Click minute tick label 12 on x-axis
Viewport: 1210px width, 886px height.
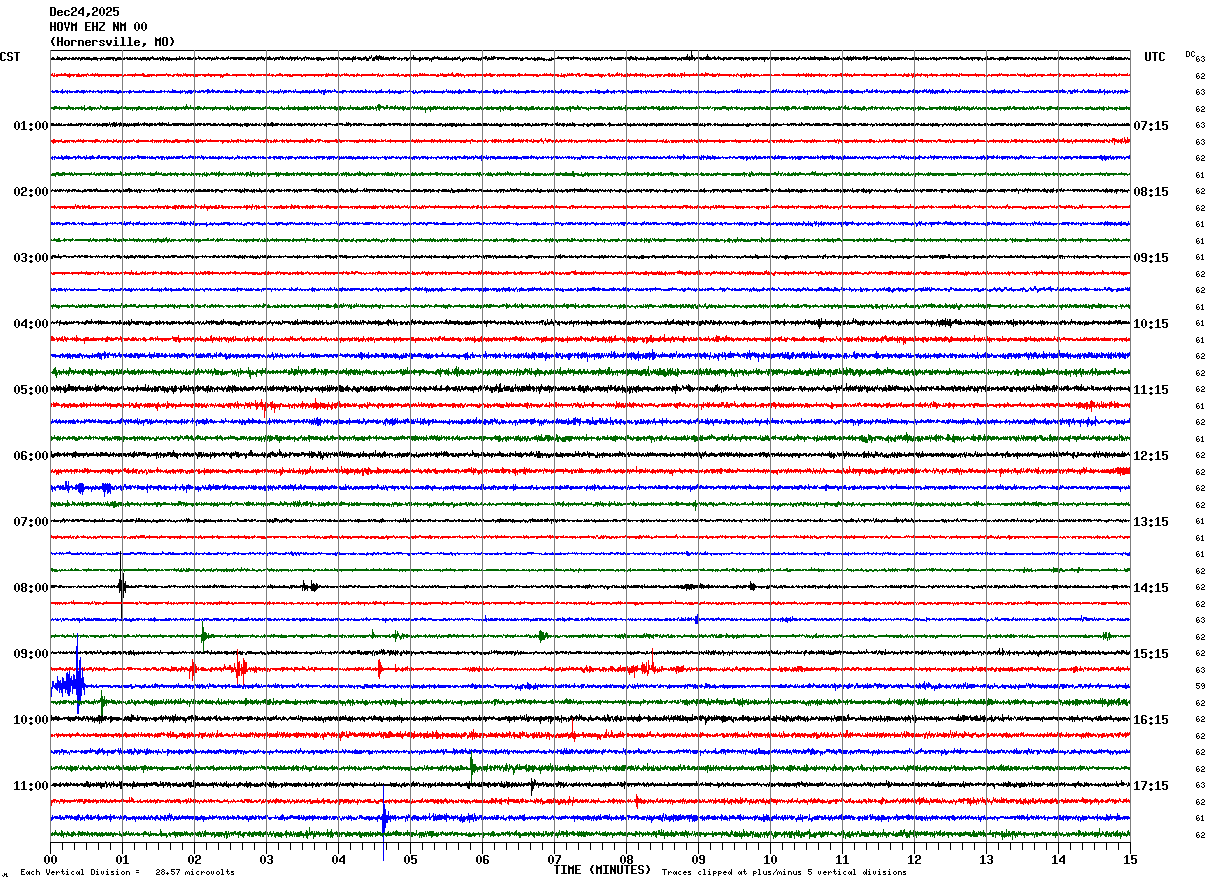click(x=914, y=859)
